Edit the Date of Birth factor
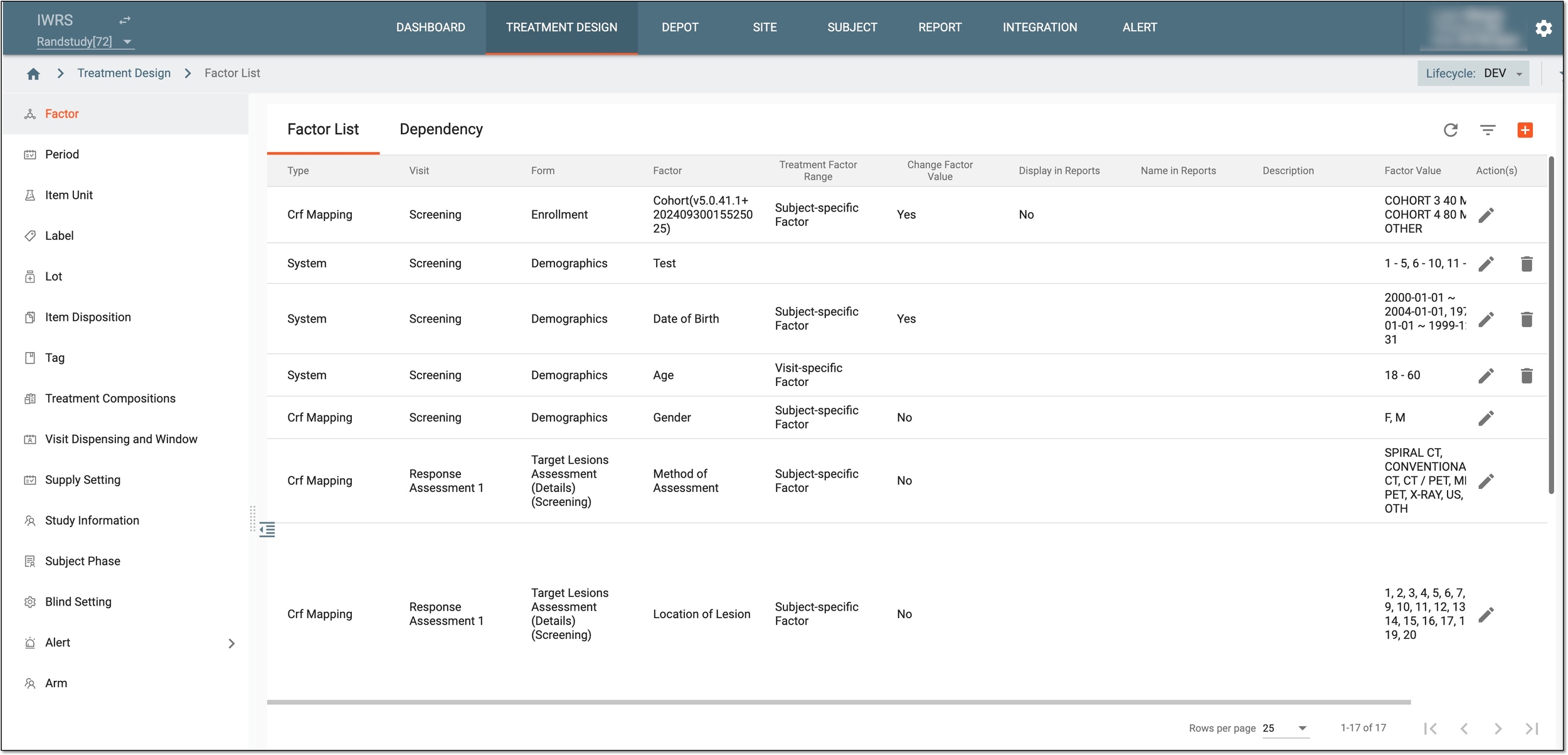This screenshot has width=1568, height=755. pos(1486,319)
